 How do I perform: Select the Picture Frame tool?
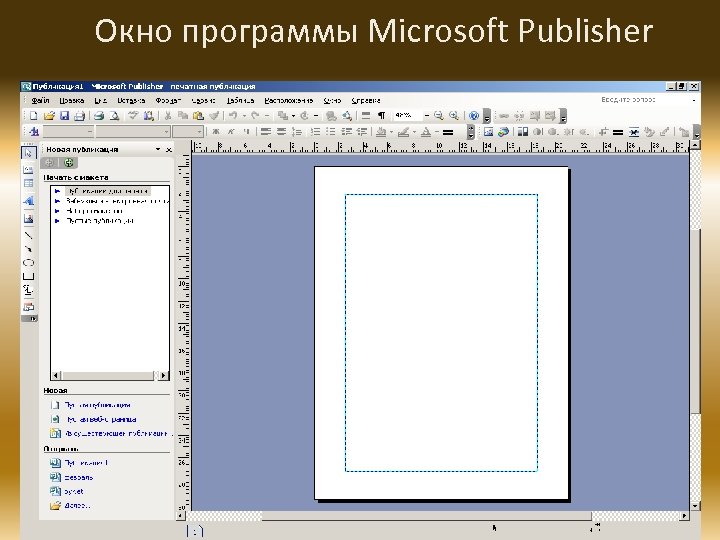(28, 218)
